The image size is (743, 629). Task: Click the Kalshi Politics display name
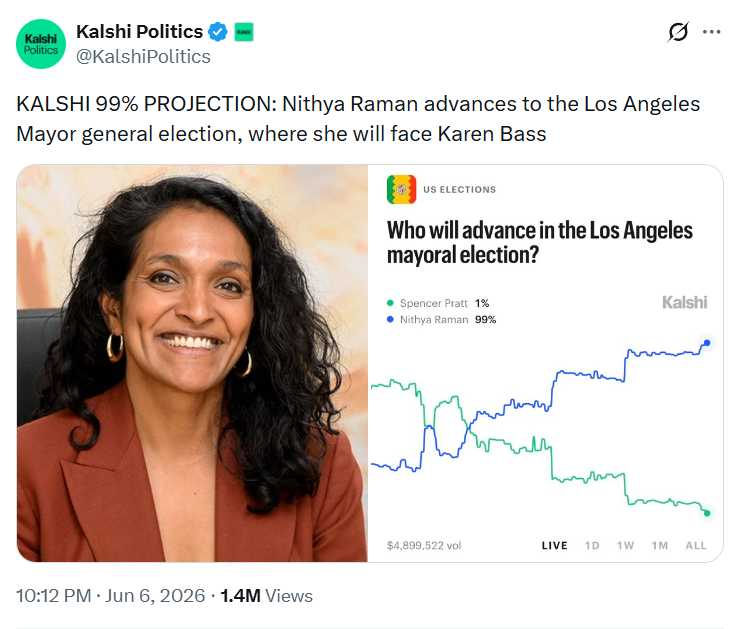pos(139,32)
